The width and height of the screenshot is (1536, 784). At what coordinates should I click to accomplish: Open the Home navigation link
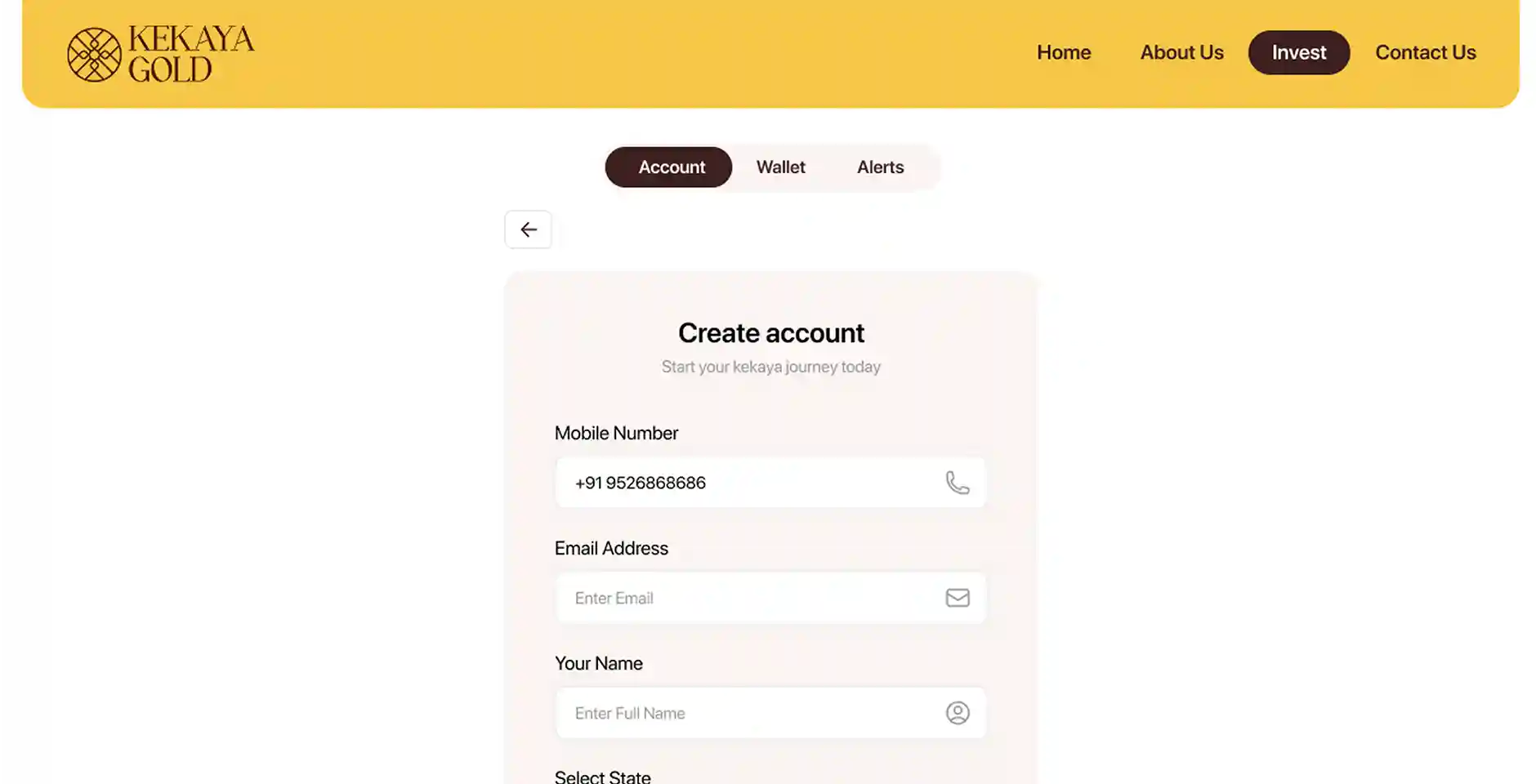pyautogui.click(x=1064, y=52)
